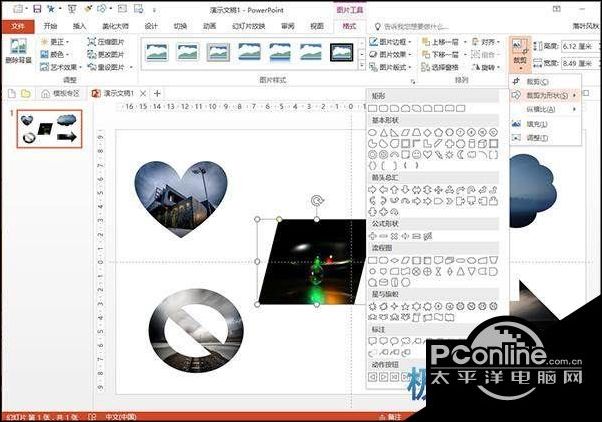This screenshot has height=422, width=602.
Task: Switch to the Insert (插入) ribbon tab
Action: (x=79, y=26)
